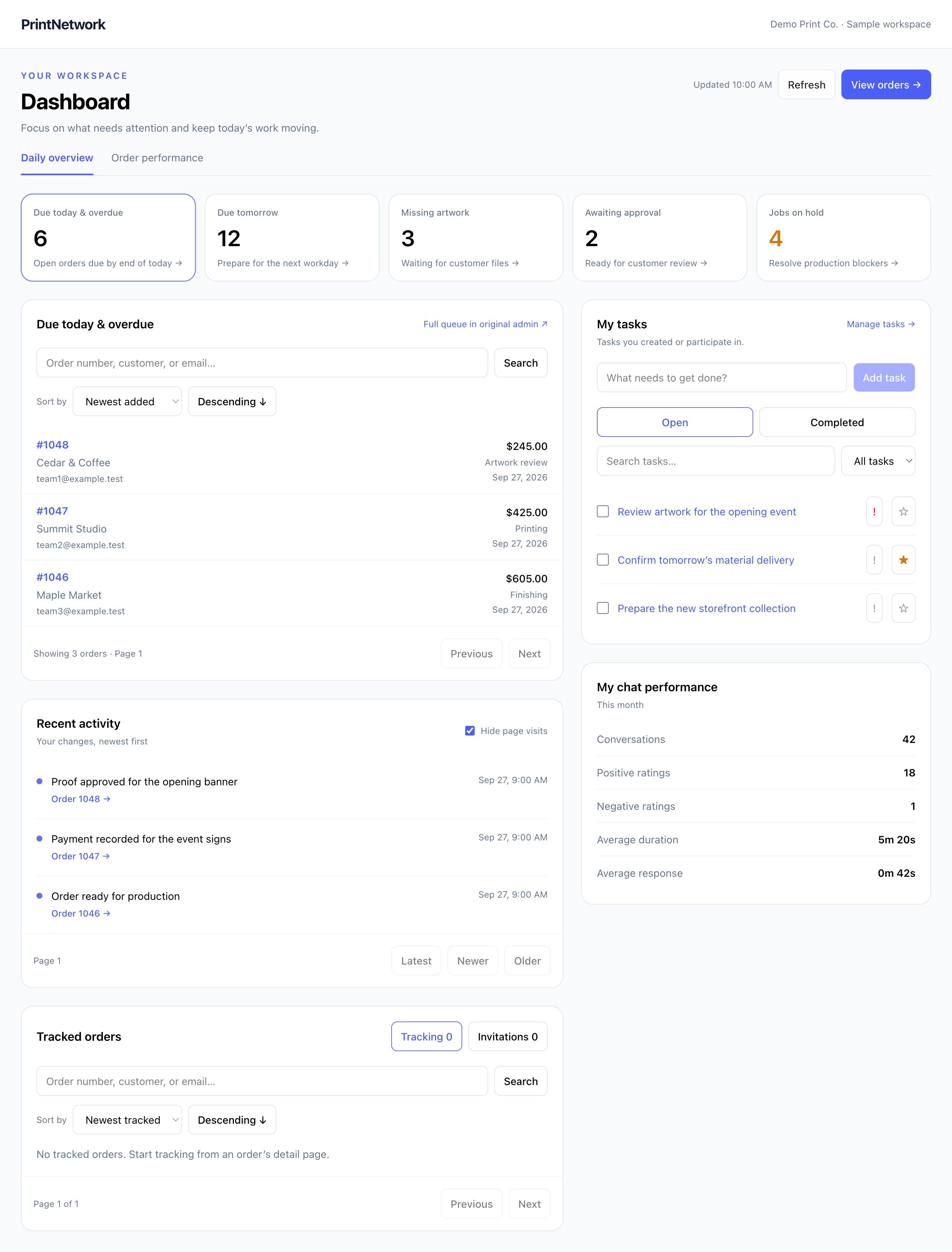The height and width of the screenshot is (1252, 952).
Task: Switch to Invitations 0 tab
Action: pyautogui.click(x=508, y=1037)
